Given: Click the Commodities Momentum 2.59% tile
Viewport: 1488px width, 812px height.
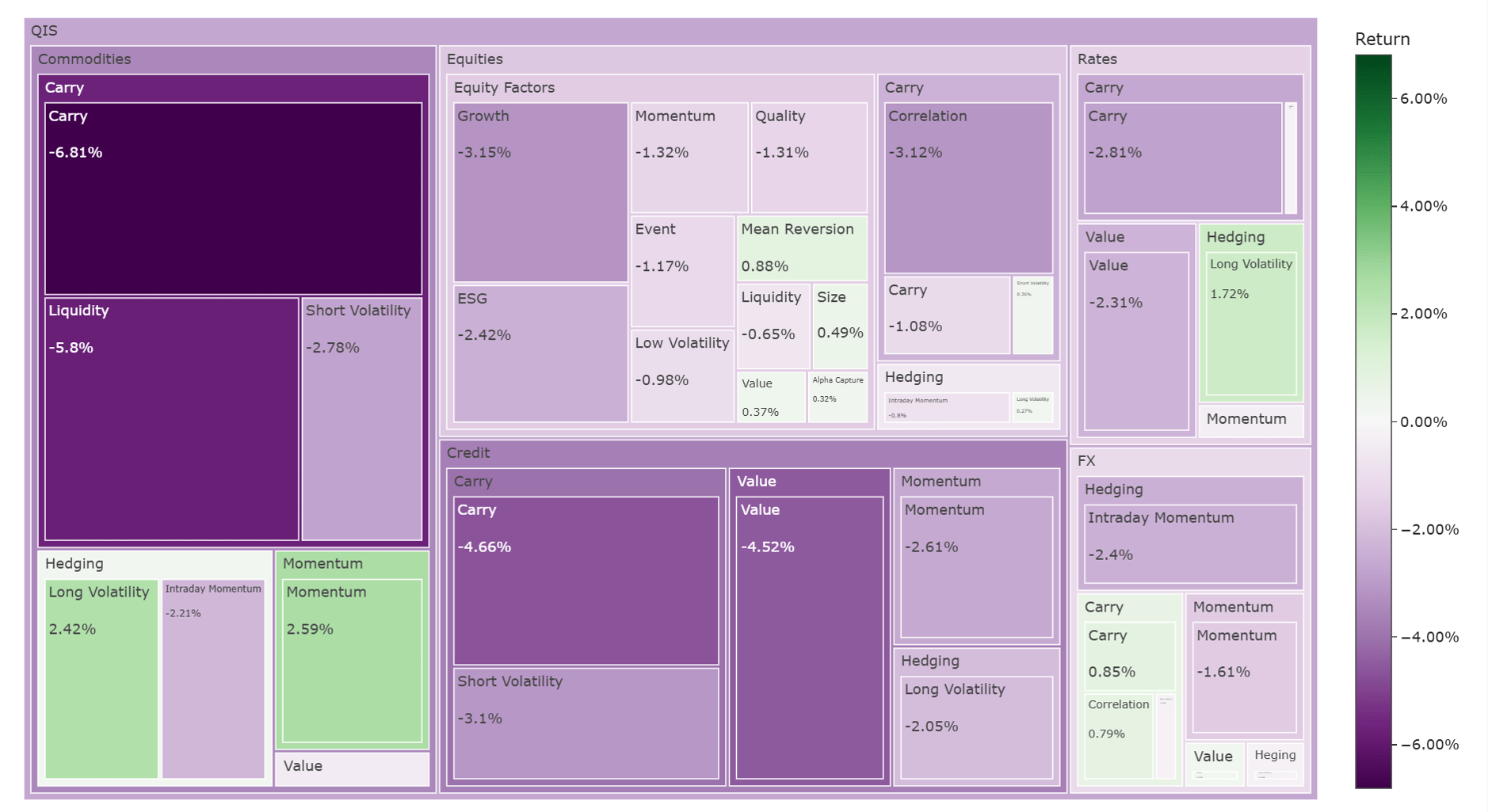Looking at the screenshot, I should pos(352,661).
